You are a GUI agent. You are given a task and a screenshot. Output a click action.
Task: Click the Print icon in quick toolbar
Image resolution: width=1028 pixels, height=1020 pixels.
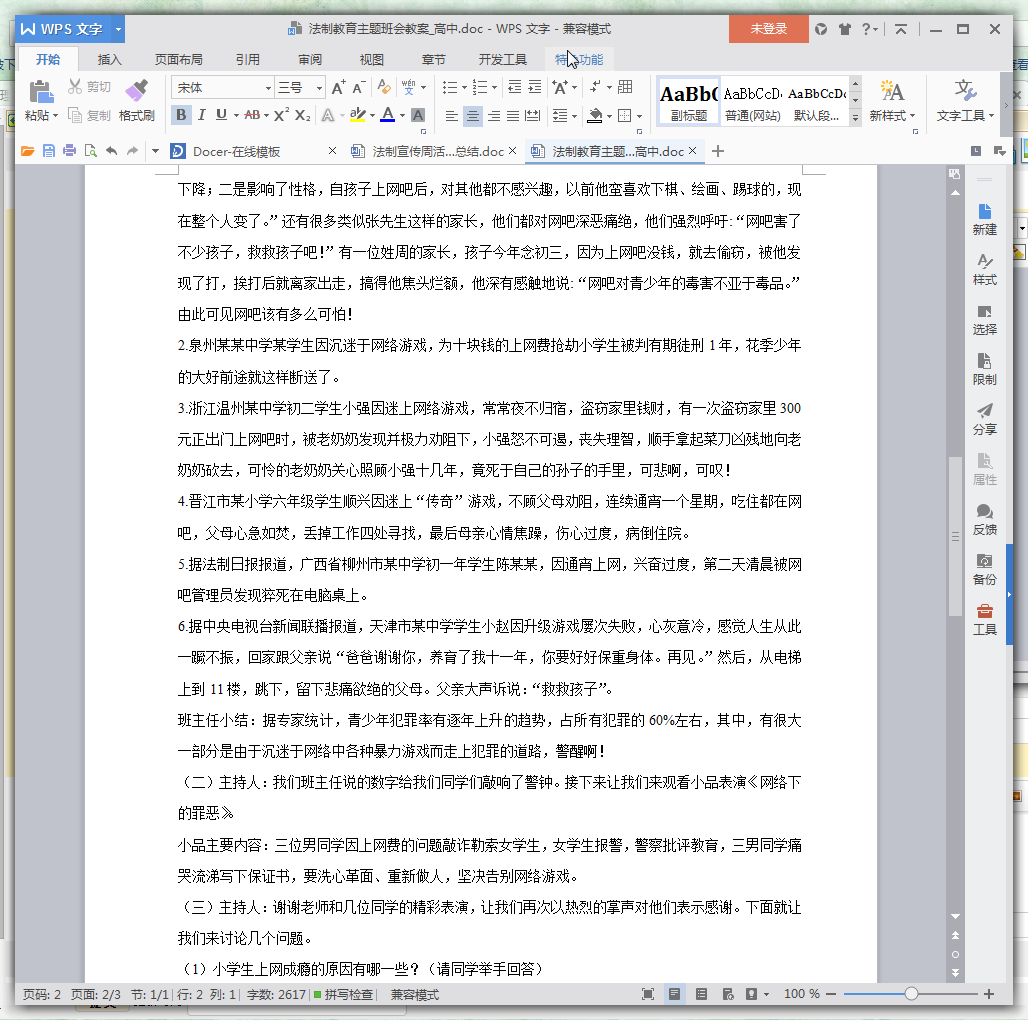69,151
